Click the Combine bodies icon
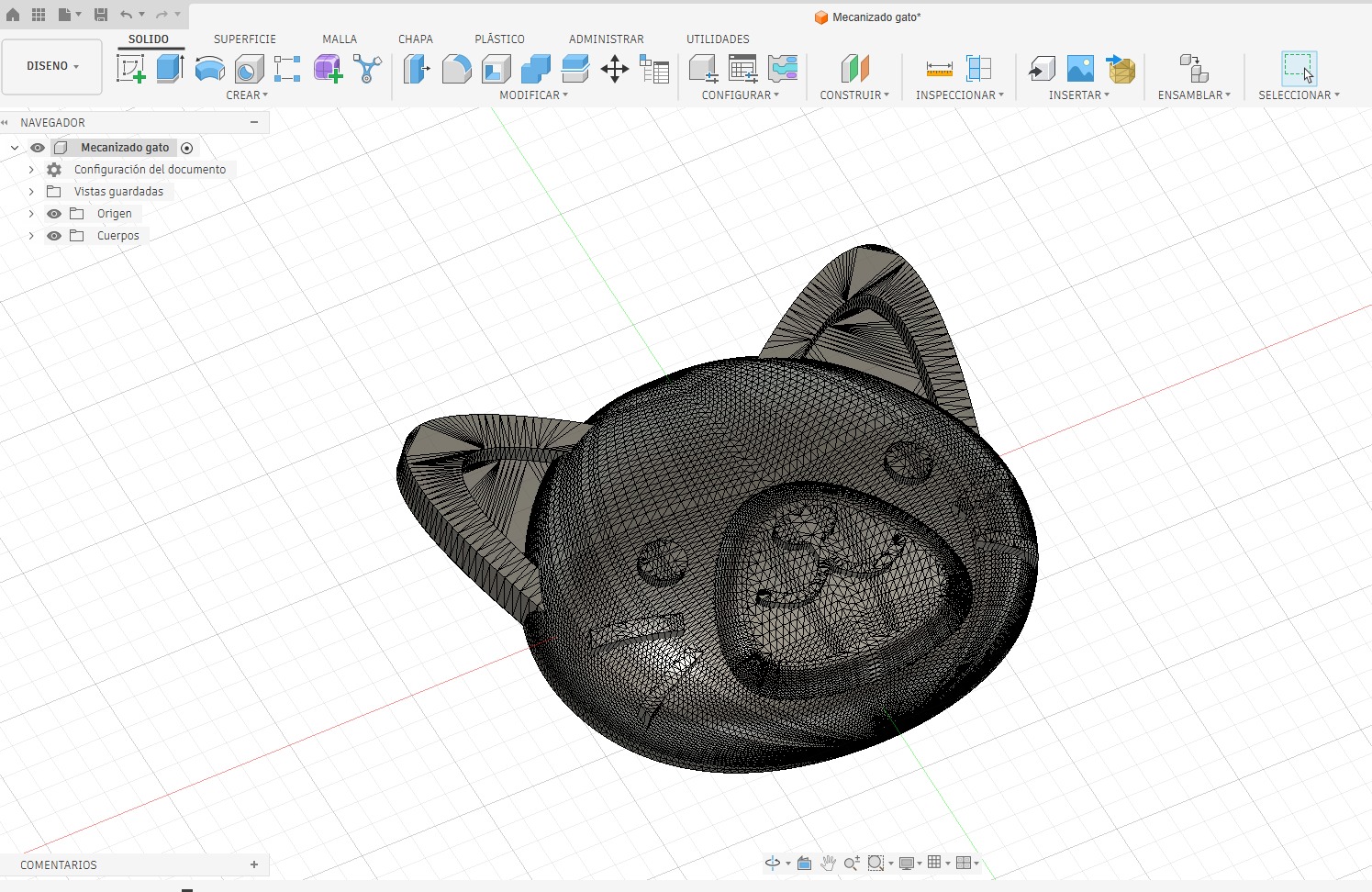Image resolution: width=1372 pixels, height=892 pixels. pos(535,69)
